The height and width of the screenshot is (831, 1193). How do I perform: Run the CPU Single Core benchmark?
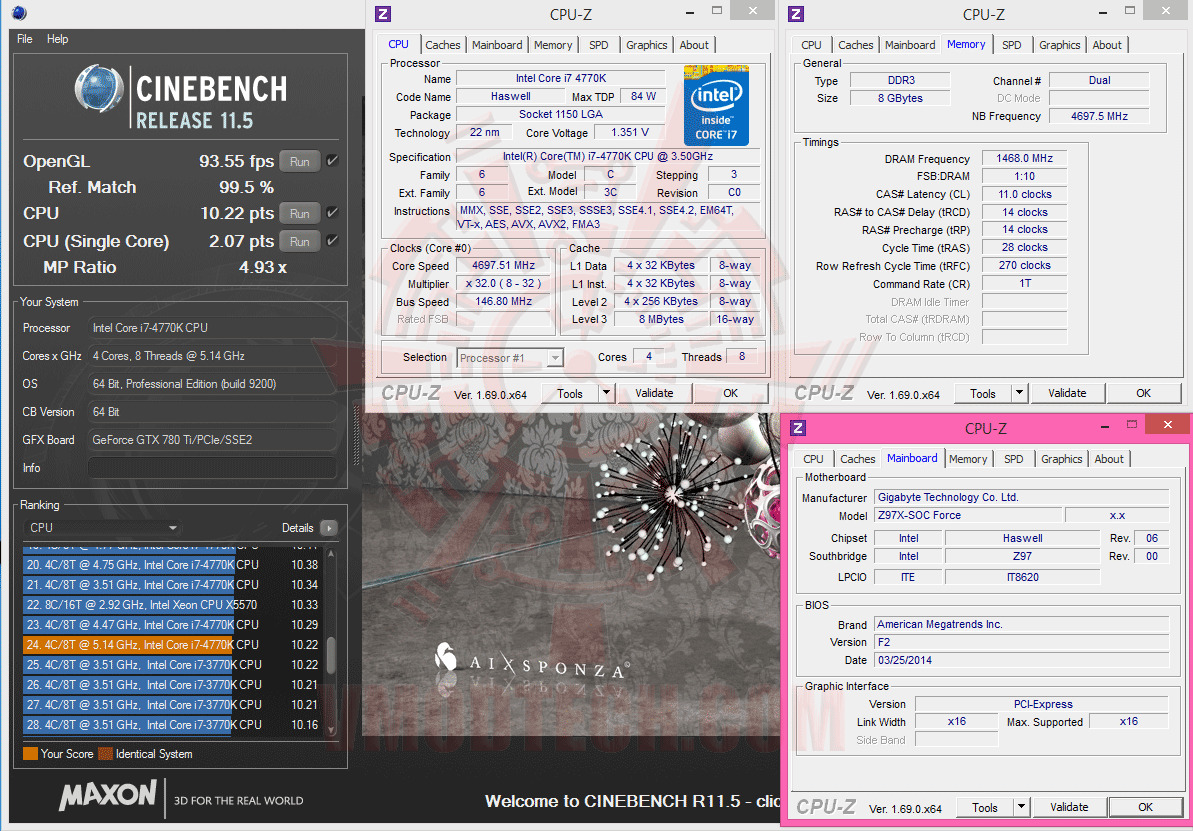300,241
